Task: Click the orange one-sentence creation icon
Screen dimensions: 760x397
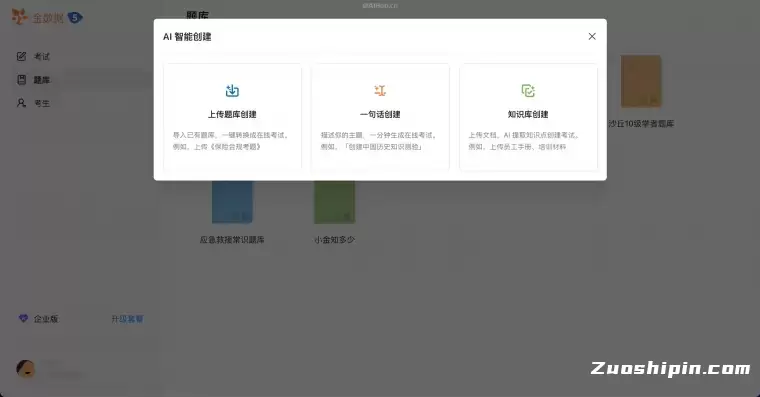Action: [x=380, y=91]
